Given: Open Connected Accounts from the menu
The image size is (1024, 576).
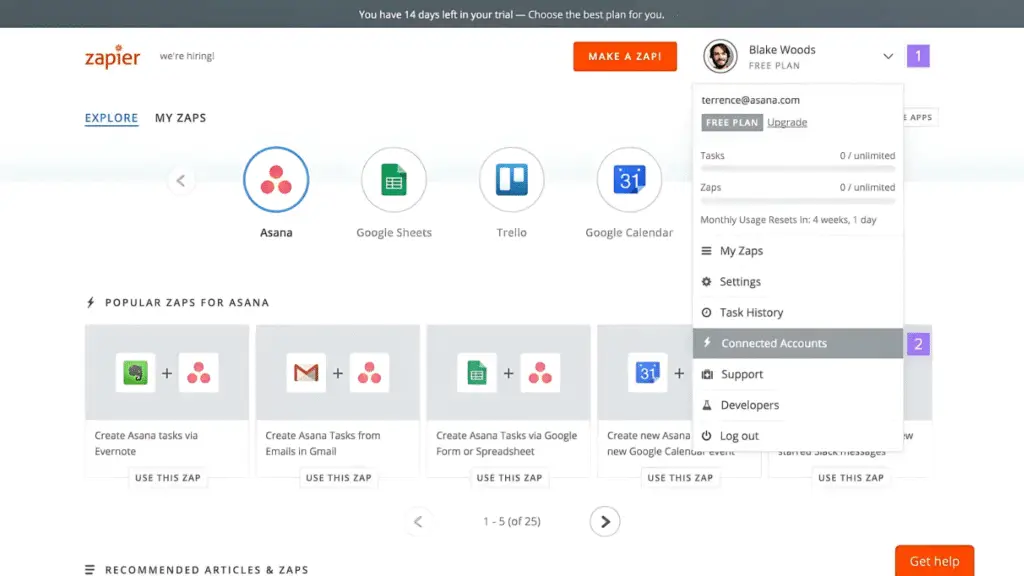Looking at the screenshot, I should point(774,343).
